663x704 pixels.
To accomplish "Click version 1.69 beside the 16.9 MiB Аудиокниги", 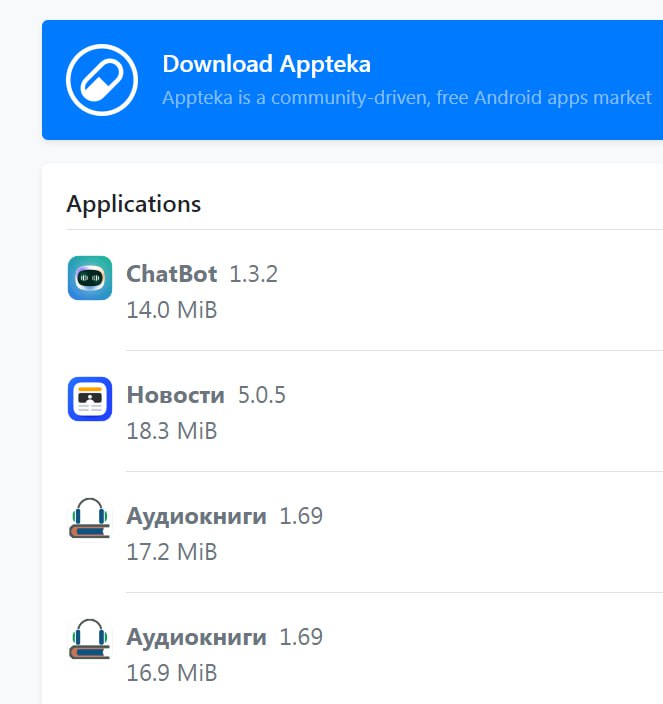I will pyautogui.click(x=301, y=637).
